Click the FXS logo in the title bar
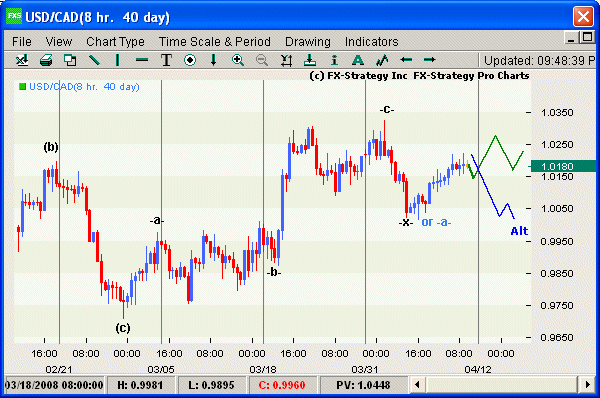Image resolution: width=600 pixels, height=398 pixels. [14, 16]
